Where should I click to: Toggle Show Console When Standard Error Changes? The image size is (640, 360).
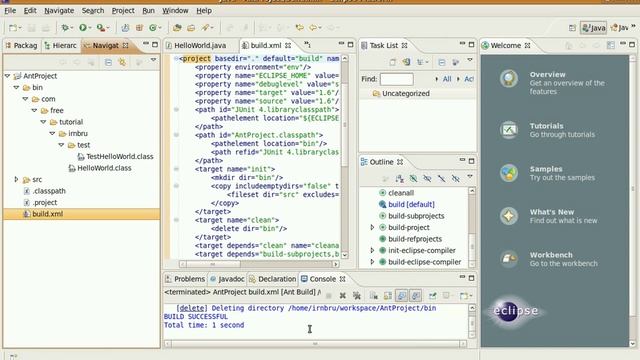pyautogui.click(x=416, y=296)
